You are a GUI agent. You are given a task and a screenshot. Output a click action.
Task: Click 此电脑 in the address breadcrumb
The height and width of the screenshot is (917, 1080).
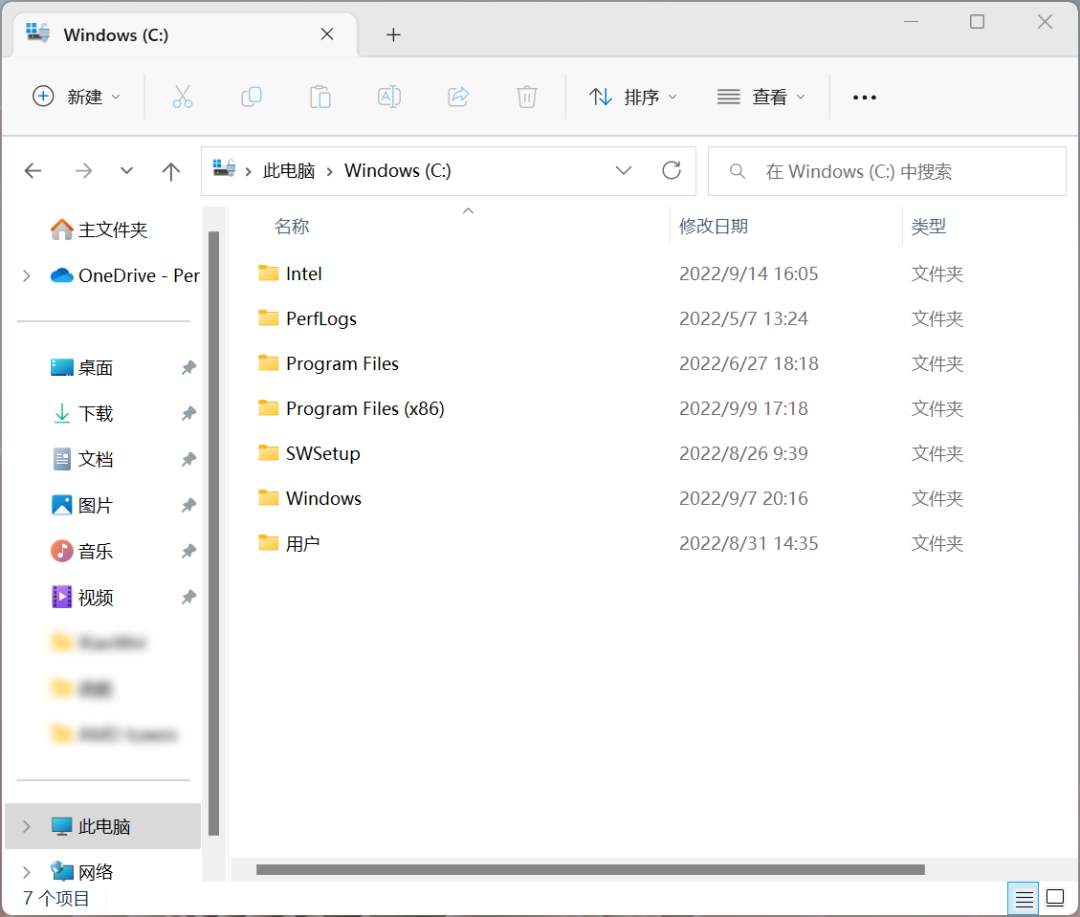(x=289, y=171)
